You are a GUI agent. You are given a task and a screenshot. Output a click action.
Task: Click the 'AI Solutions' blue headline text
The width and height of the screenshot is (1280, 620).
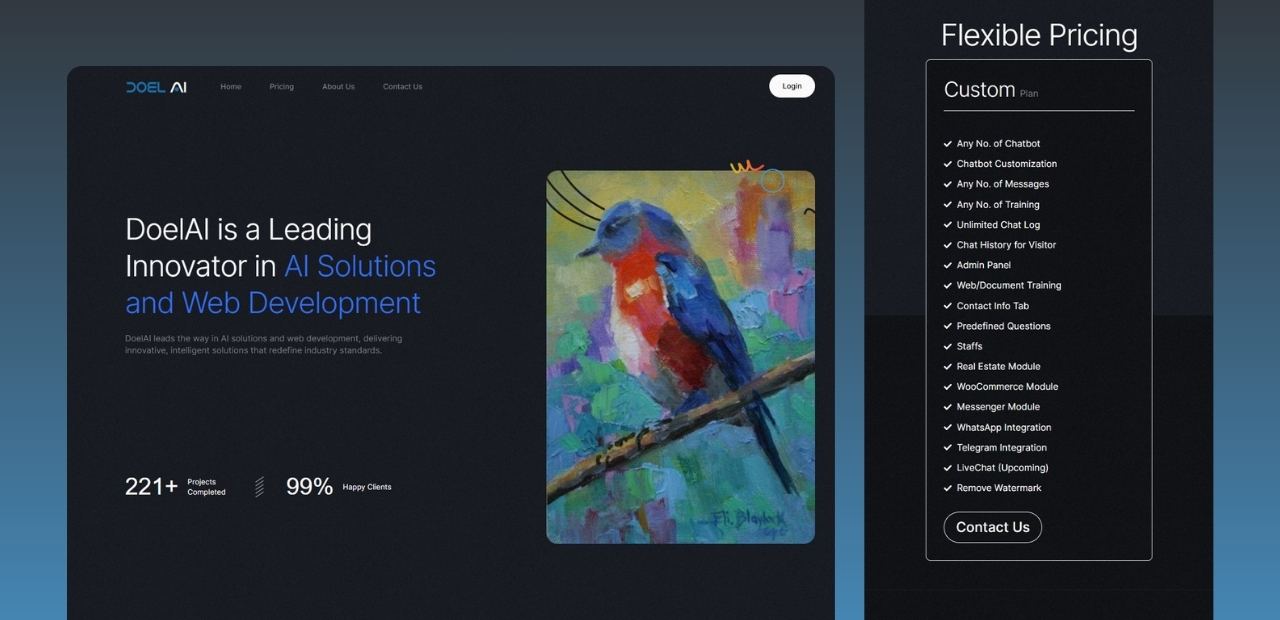click(360, 266)
